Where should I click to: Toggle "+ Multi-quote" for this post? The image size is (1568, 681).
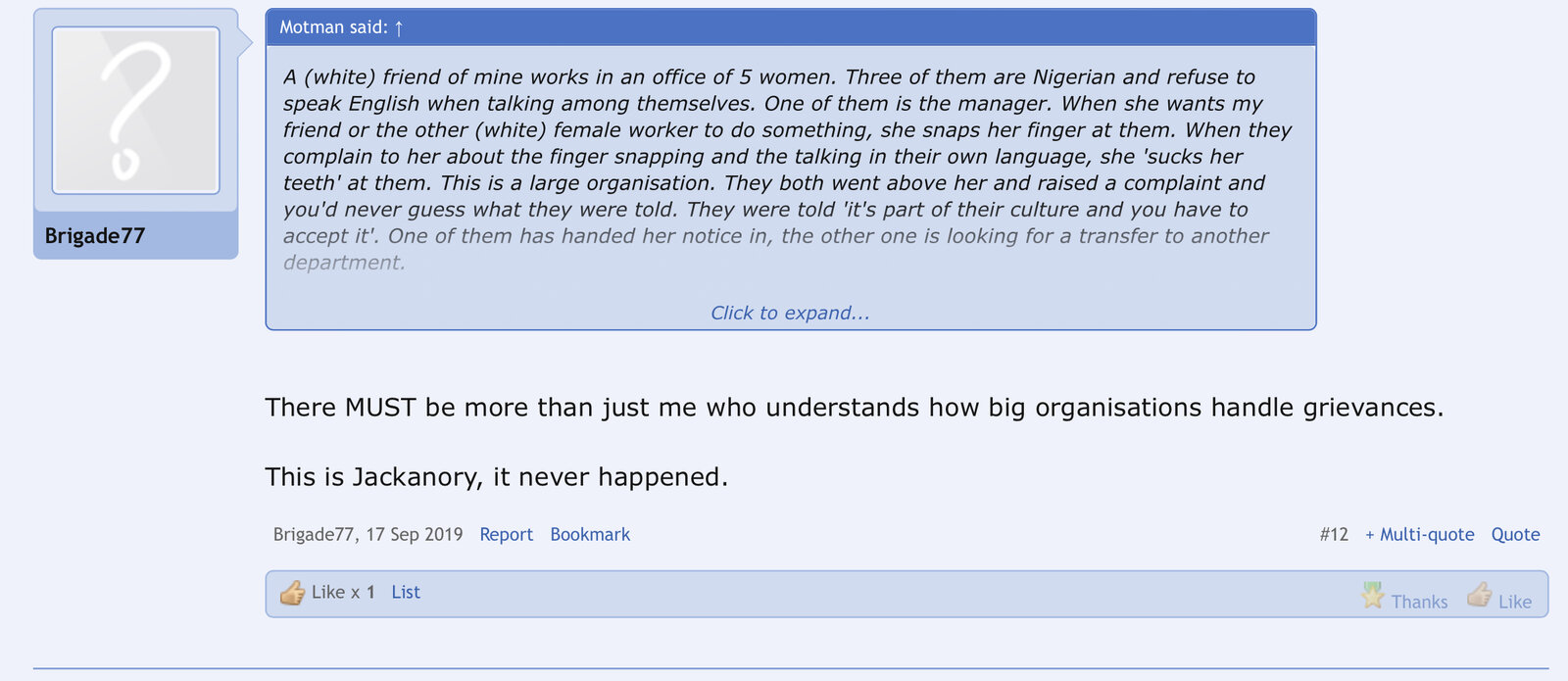1419,534
